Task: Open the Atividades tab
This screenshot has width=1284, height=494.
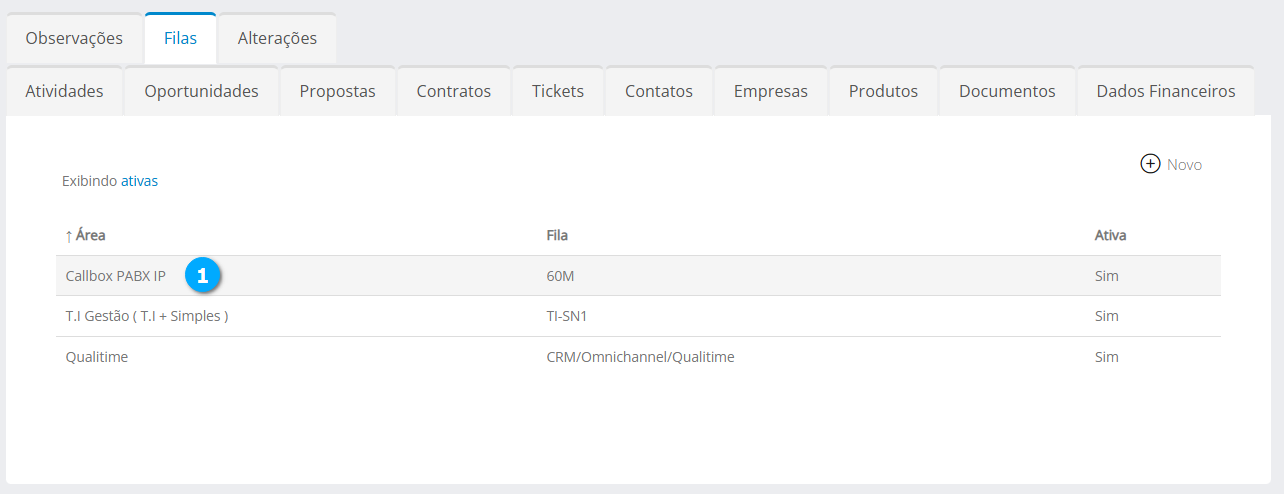Action: pos(64,91)
